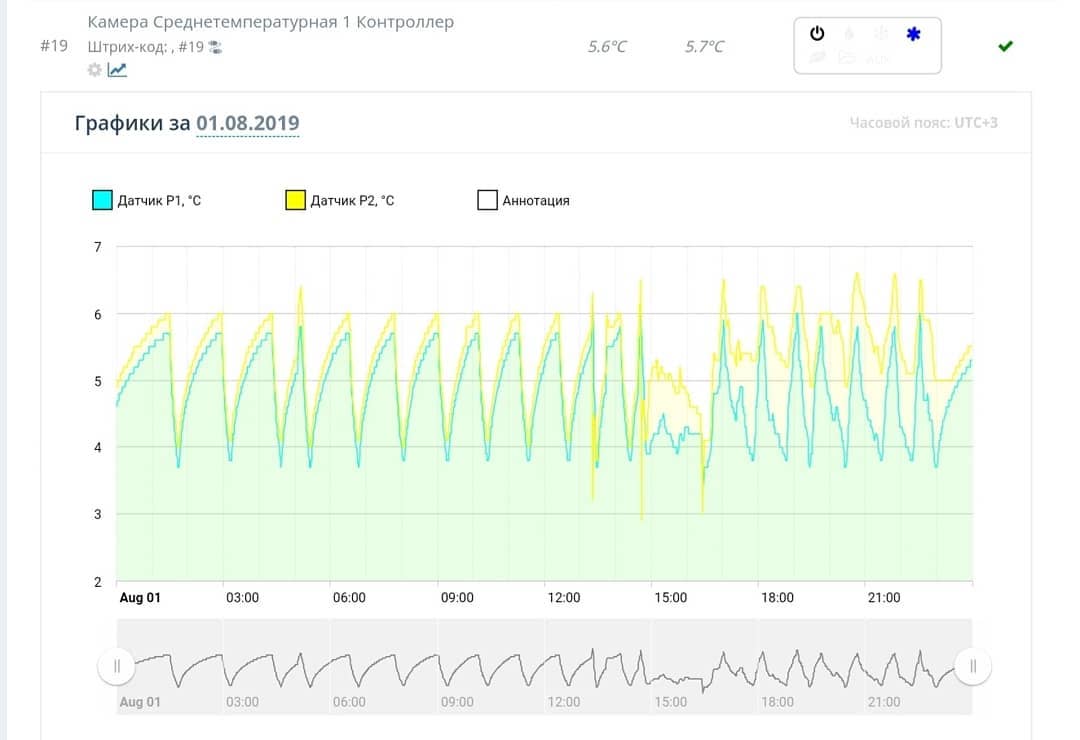Click the #19 row number

(x=54, y=46)
